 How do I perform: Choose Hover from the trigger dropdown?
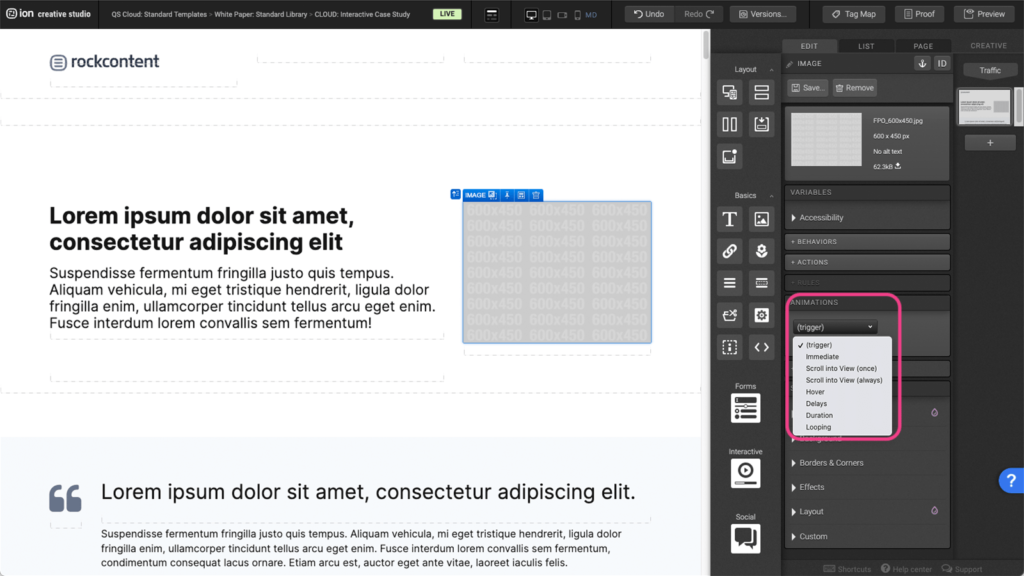pyautogui.click(x=815, y=392)
